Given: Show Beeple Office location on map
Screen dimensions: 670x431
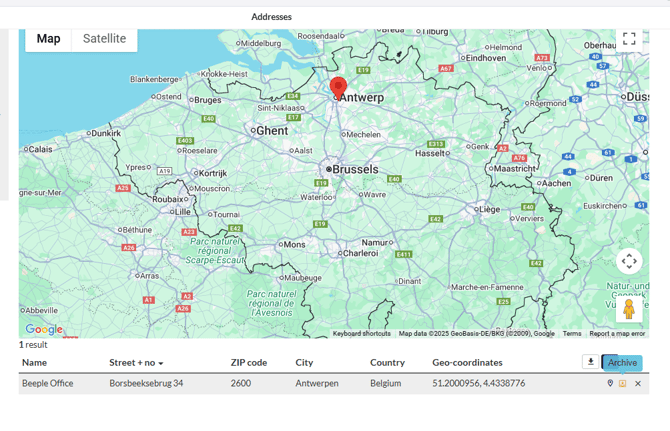Looking at the screenshot, I should point(610,383).
